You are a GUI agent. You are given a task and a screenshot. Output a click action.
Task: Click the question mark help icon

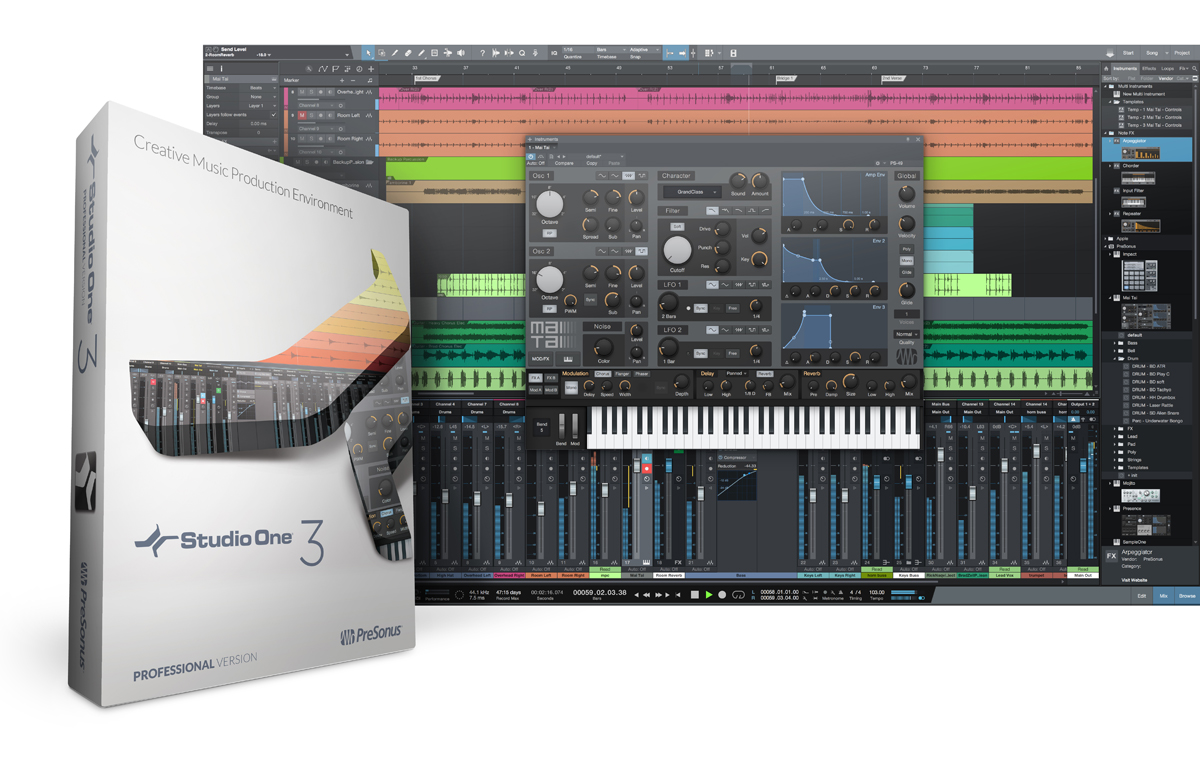pyautogui.click(x=483, y=53)
